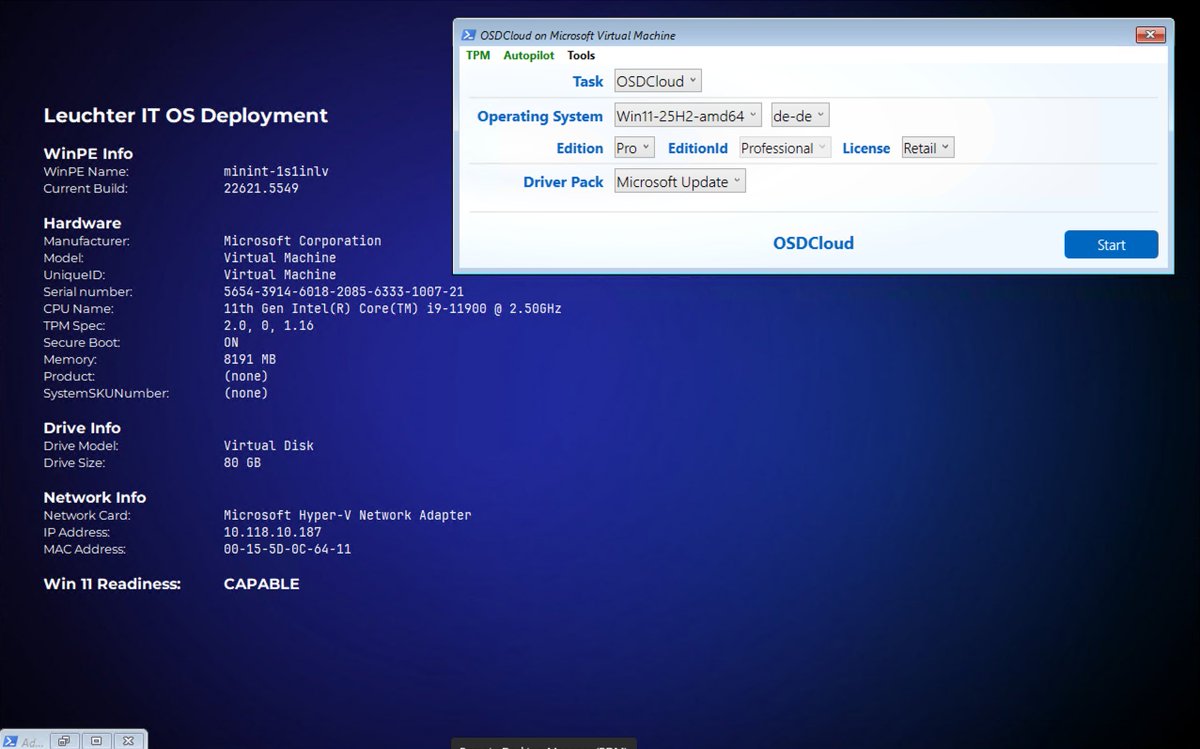Click the Drive Info section heading
The width and height of the screenshot is (1200, 749).
click(81, 427)
